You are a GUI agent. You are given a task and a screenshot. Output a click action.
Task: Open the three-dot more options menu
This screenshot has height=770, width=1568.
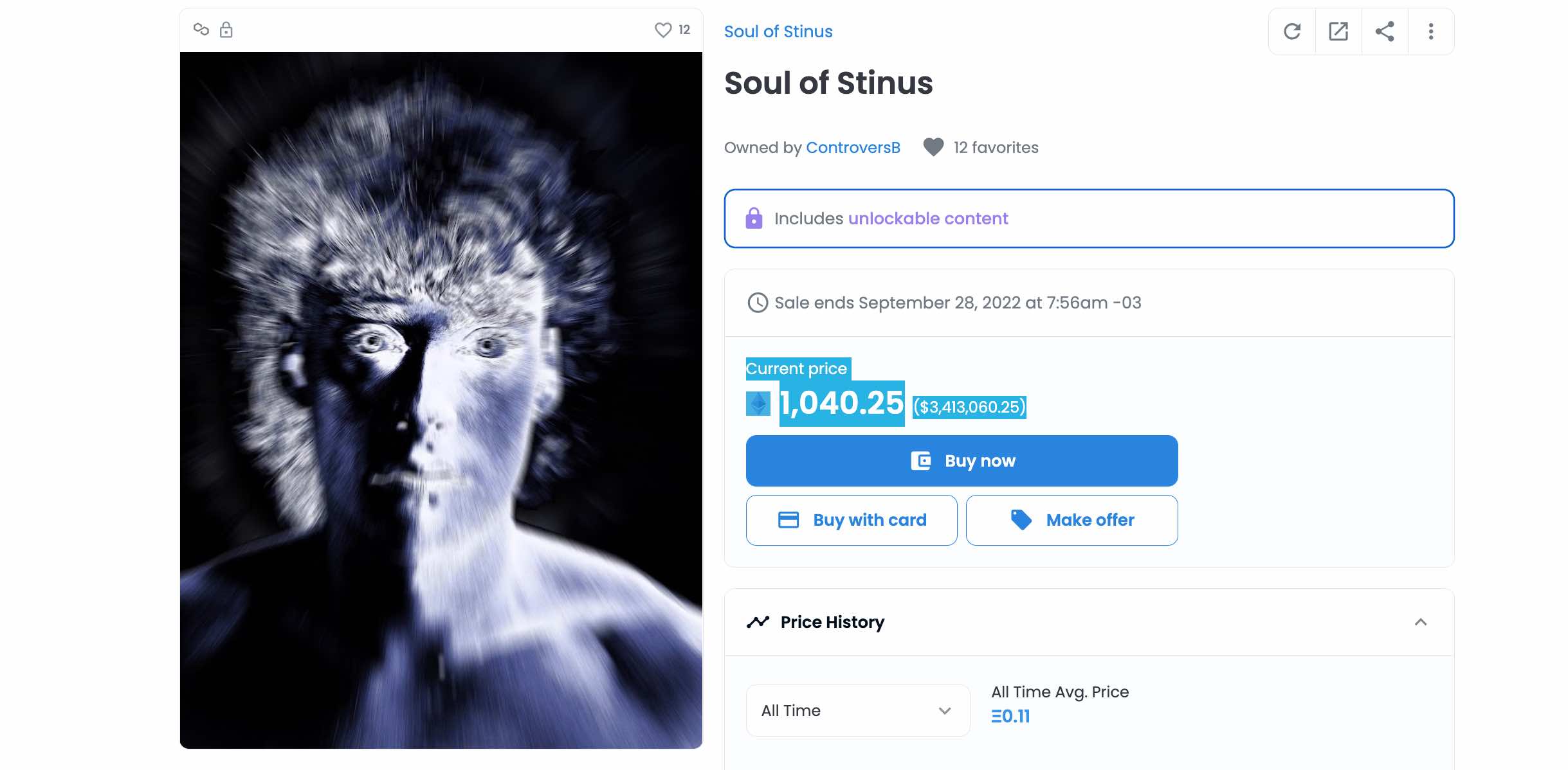(x=1431, y=31)
